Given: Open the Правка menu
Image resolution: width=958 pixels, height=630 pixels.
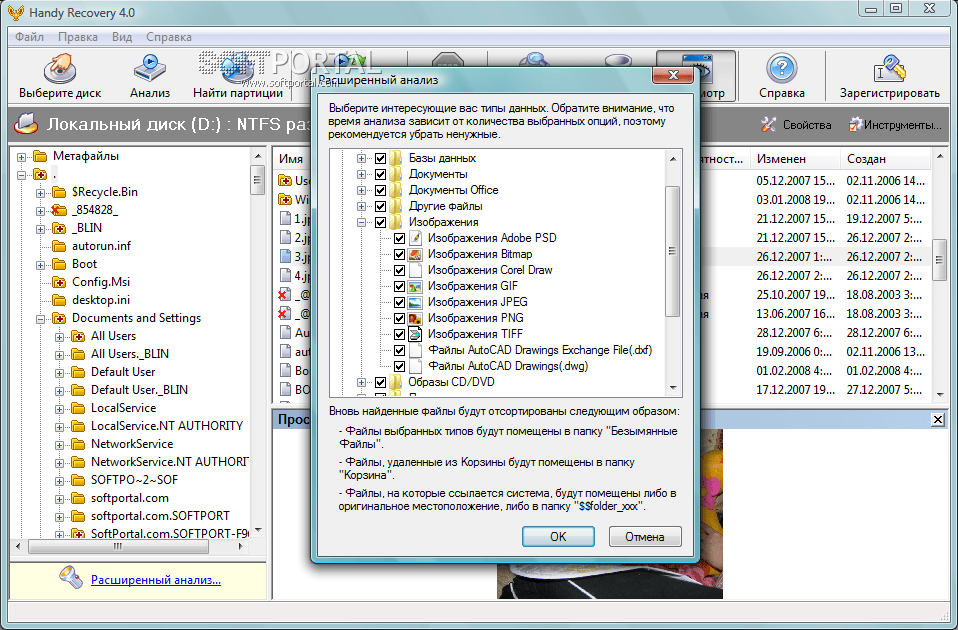Looking at the screenshot, I should (x=78, y=37).
